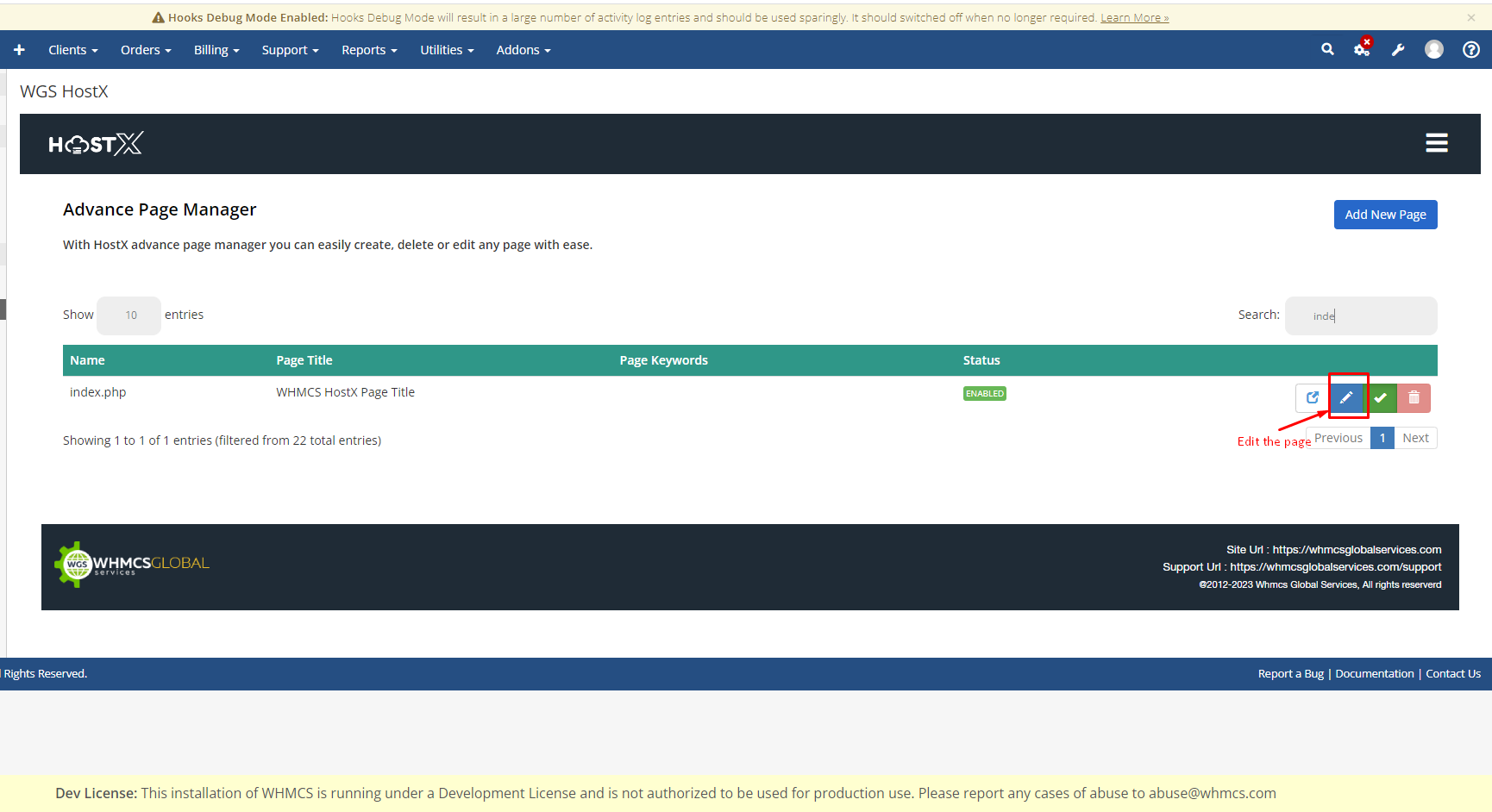The height and width of the screenshot is (812, 1492).
Task: Expand the Reports menu
Action: (x=369, y=50)
